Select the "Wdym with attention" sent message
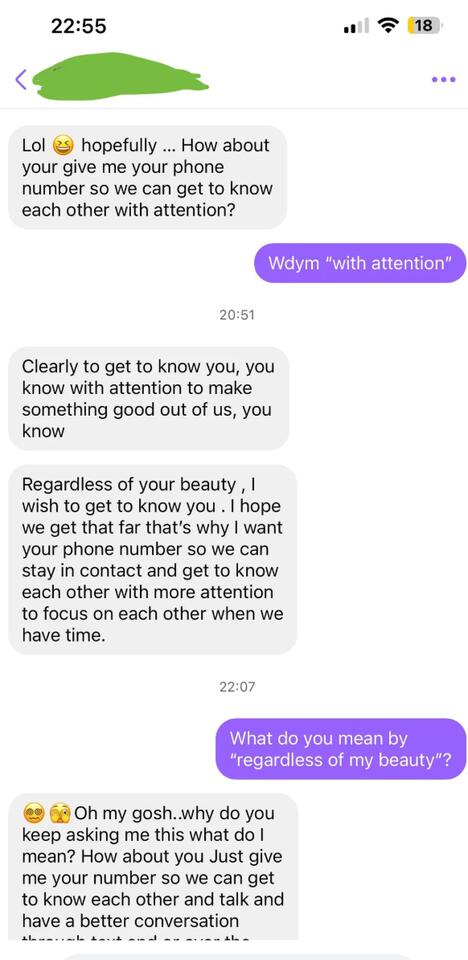 click(x=360, y=263)
